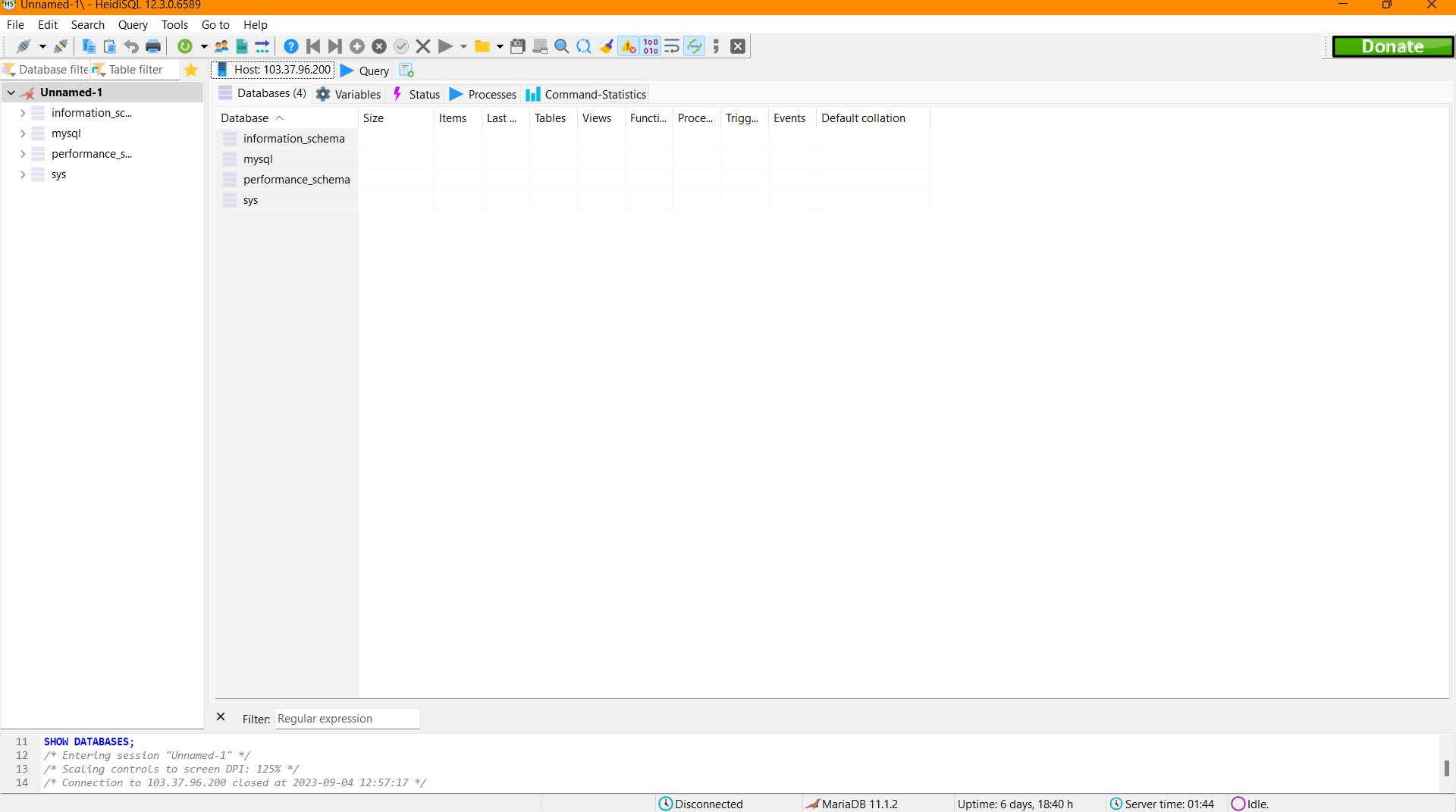Viewport: 1456px width, 812px height.
Task: Expand mysql node in the tree
Action: click(23, 133)
